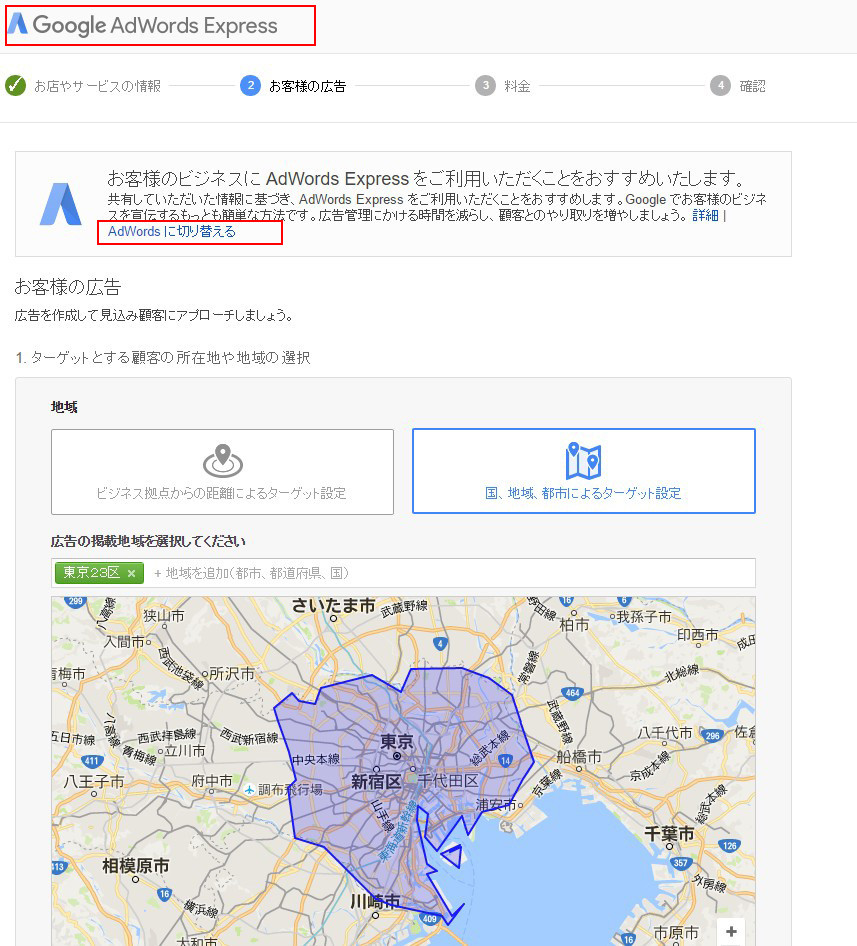Click 北総線 railway label on the map

[682, 673]
